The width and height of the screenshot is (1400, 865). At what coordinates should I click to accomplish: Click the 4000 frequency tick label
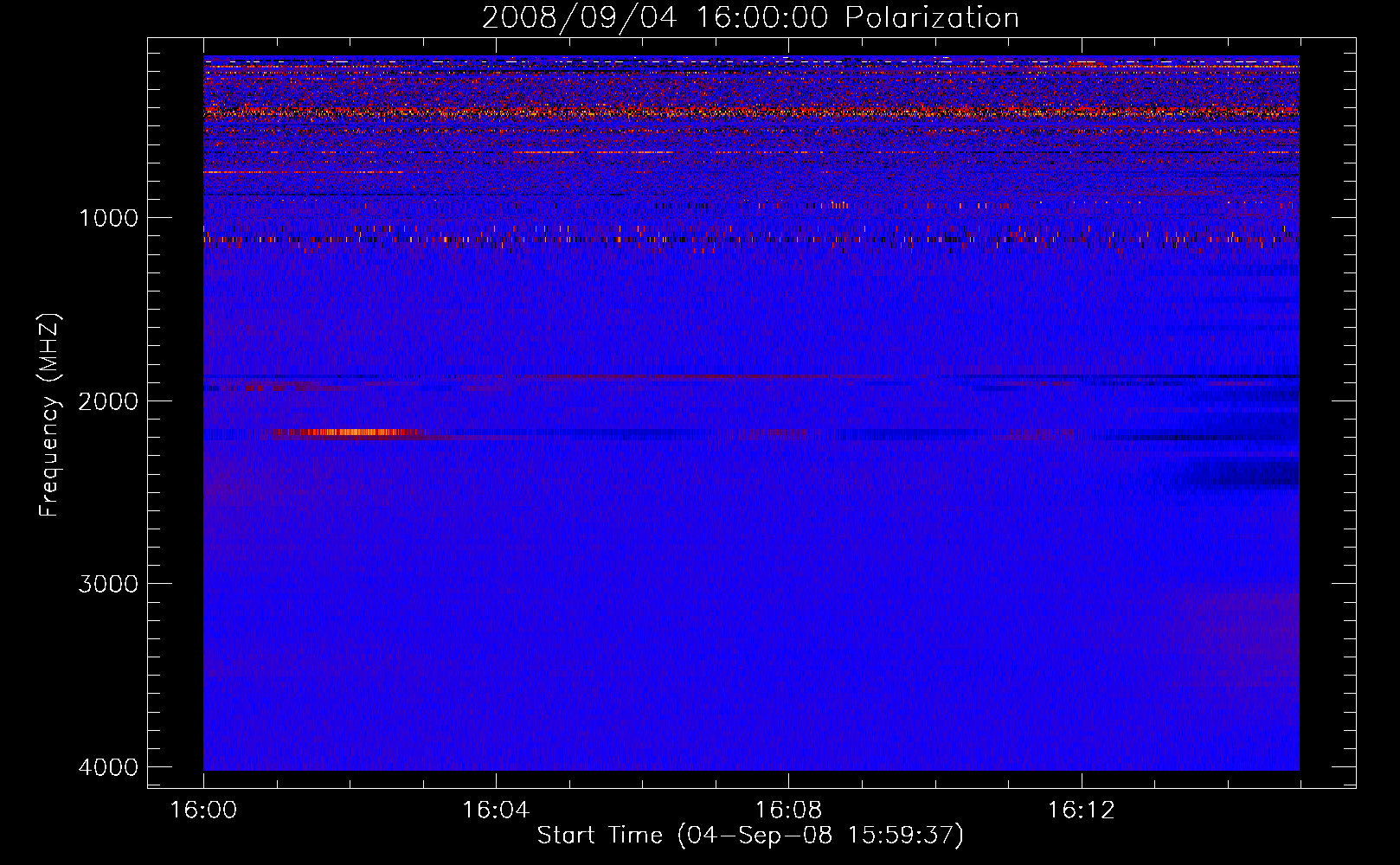(x=108, y=767)
